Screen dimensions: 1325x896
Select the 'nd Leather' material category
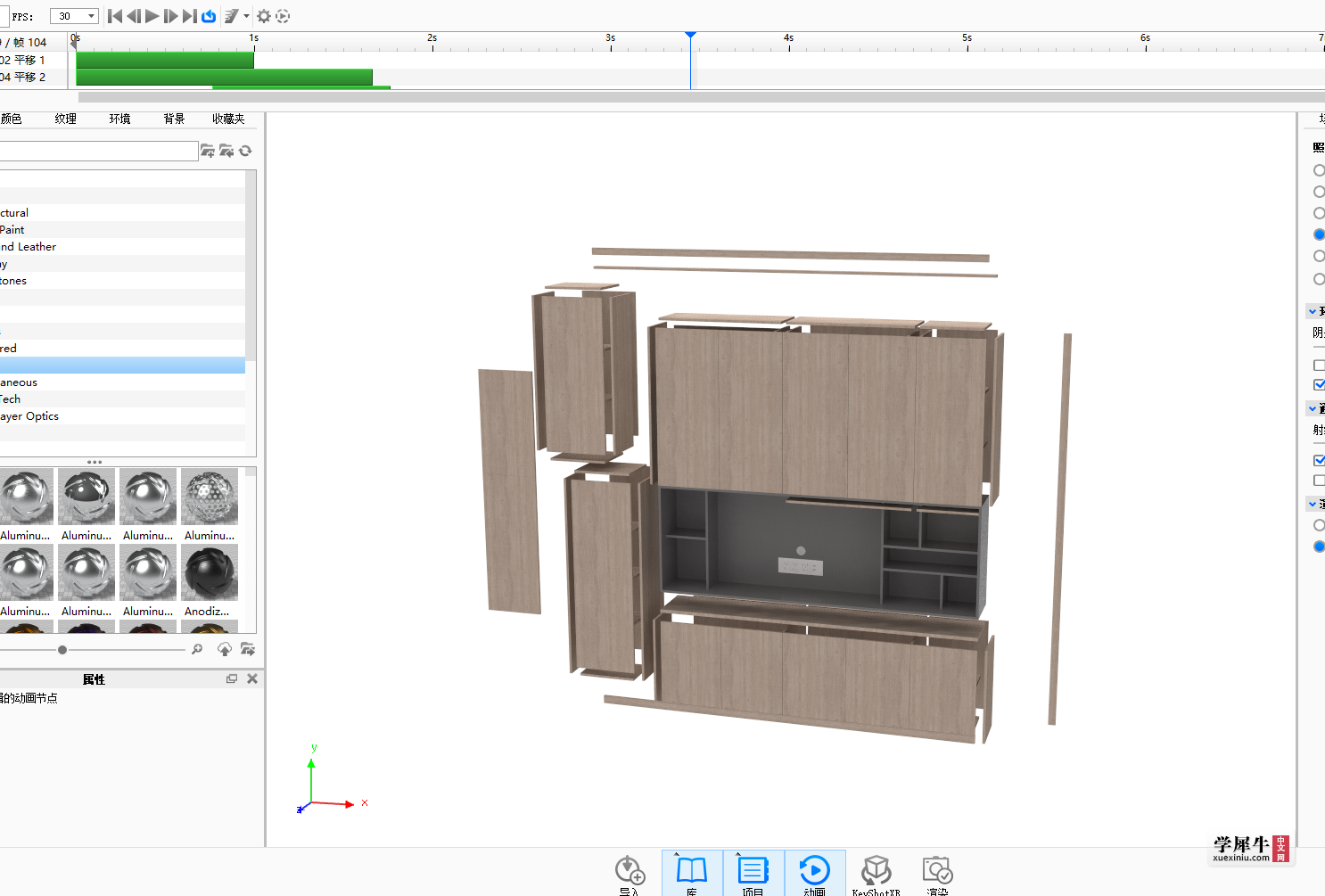[122, 247]
